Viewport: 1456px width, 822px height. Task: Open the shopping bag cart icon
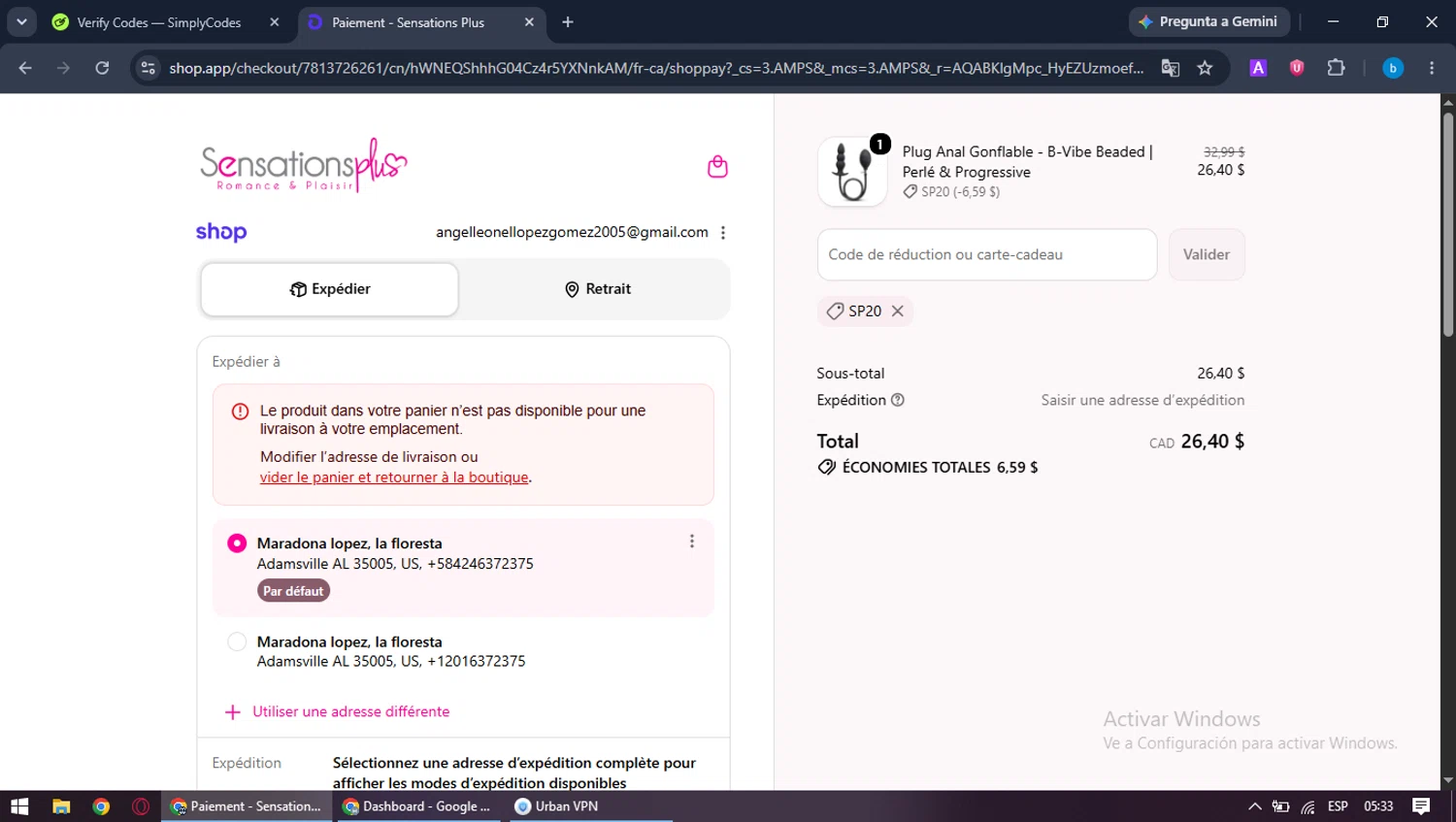click(717, 167)
